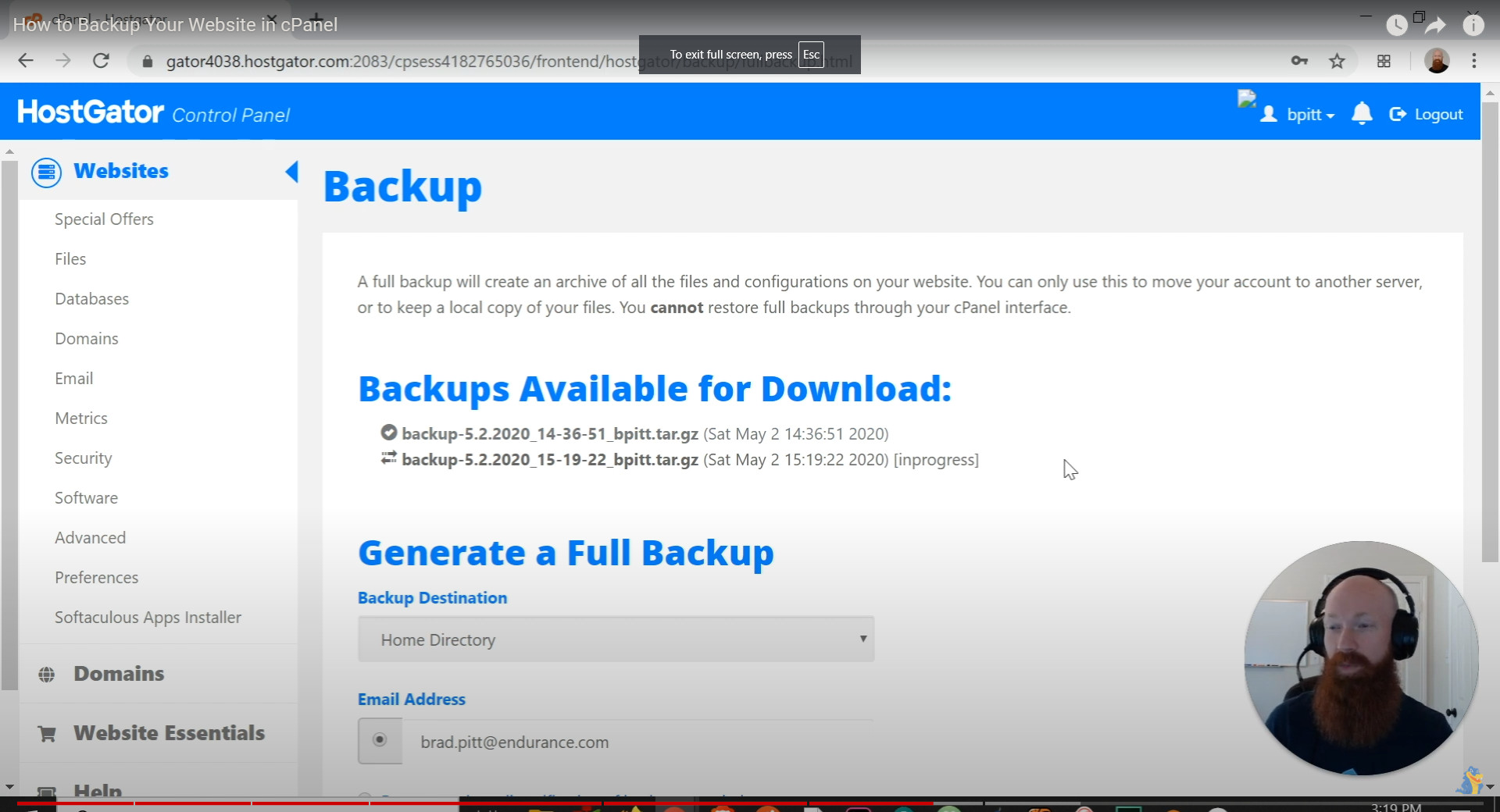Image resolution: width=1500 pixels, height=812 pixels.
Task: Click the browser forward arrow
Action: [63, 61]
